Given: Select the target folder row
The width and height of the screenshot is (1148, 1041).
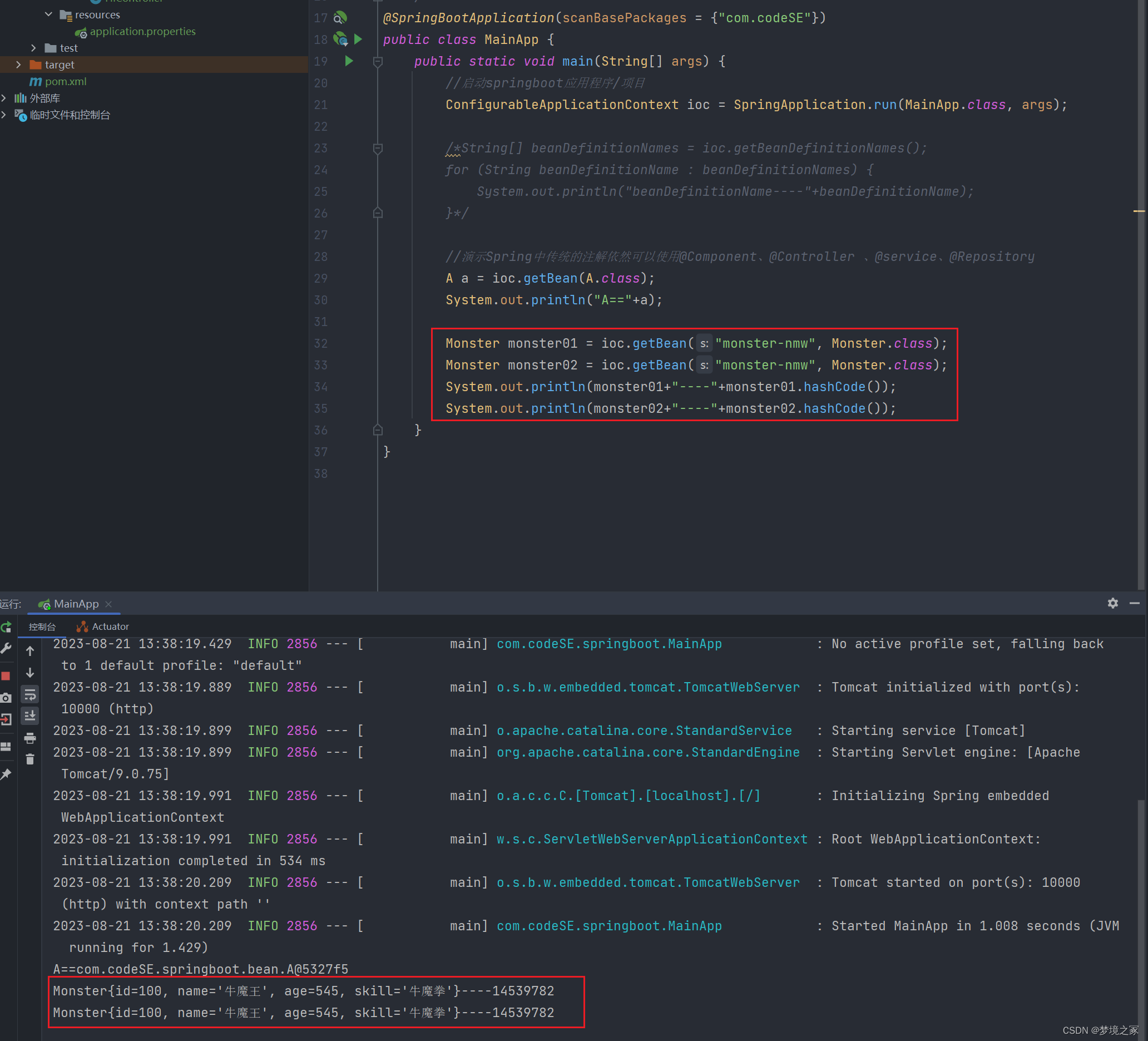Looking at the screenshot, I should tap(154, 65).
